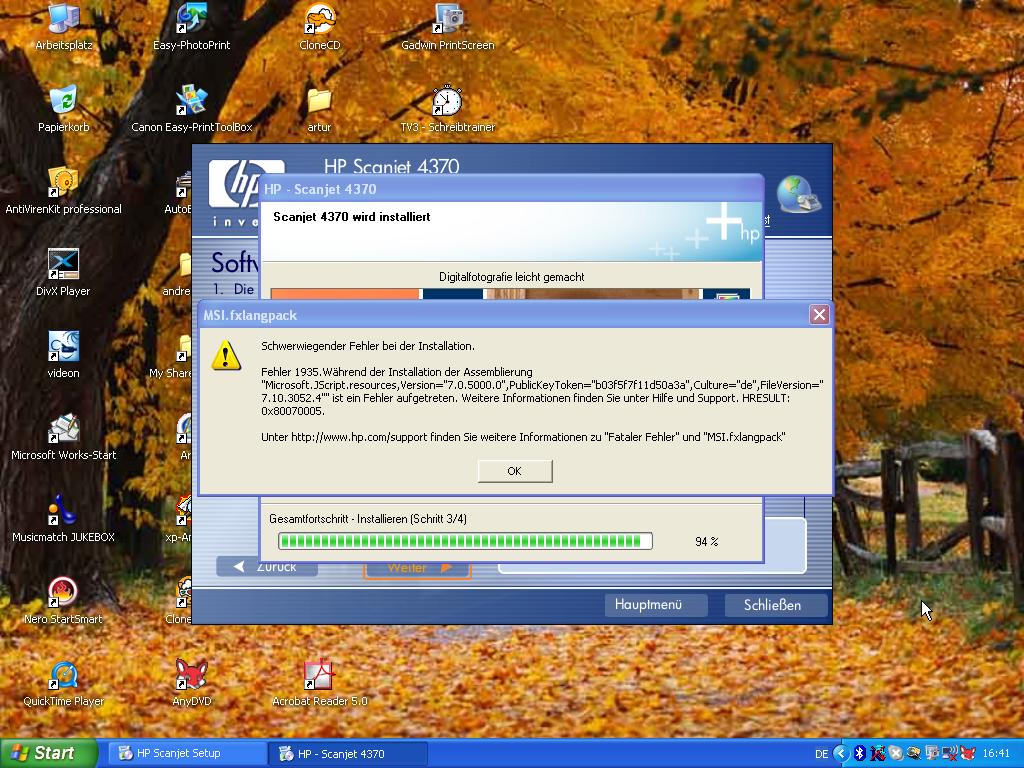This screenshot has height=768, width=1024.
Task: Click the 94 % progress value
Action: coord(707,541)
